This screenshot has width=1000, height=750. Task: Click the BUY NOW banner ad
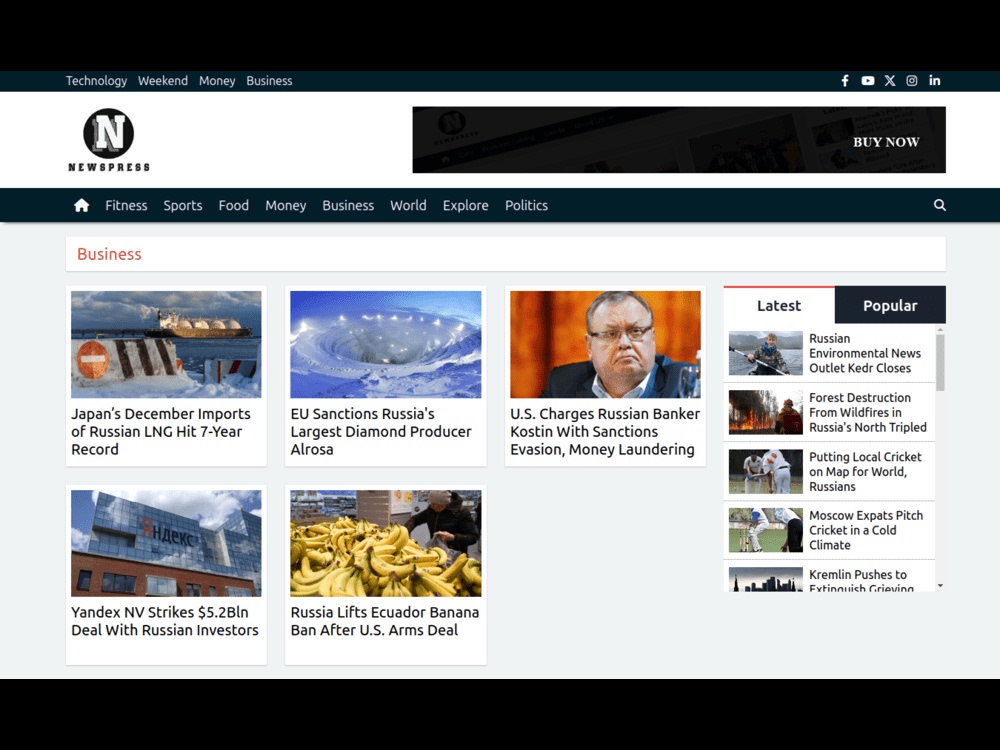point(679,140)
